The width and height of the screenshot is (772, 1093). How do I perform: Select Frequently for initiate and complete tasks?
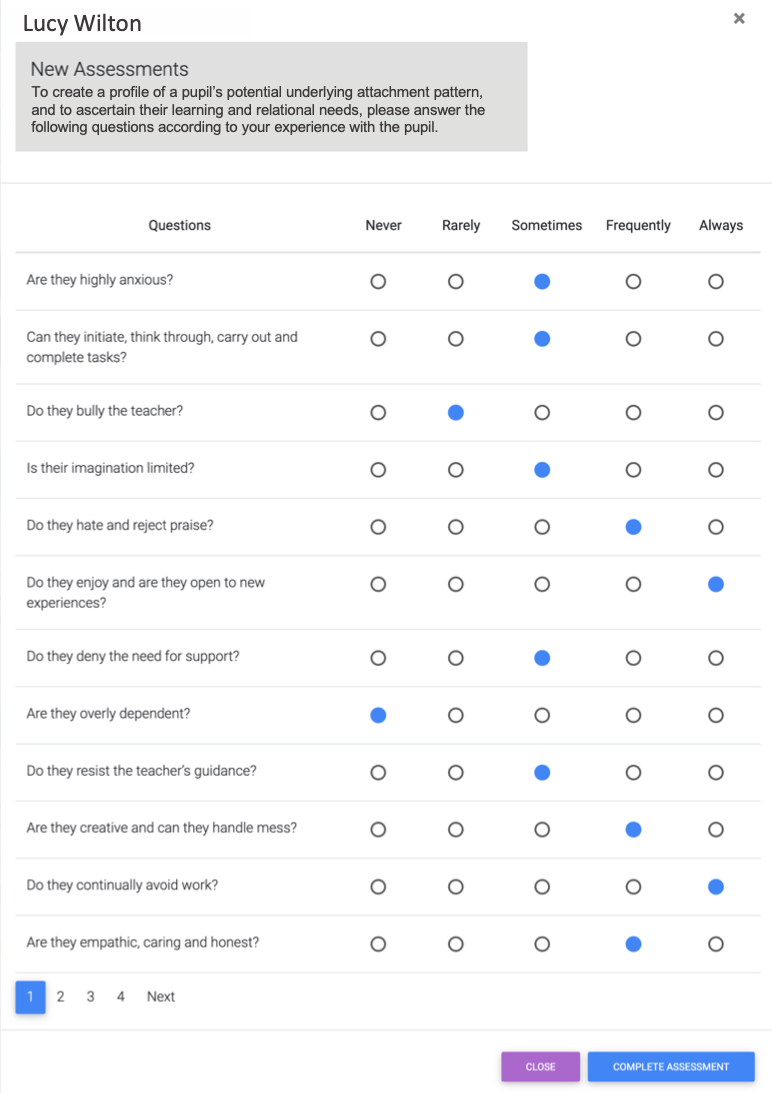tap(633, 339)
